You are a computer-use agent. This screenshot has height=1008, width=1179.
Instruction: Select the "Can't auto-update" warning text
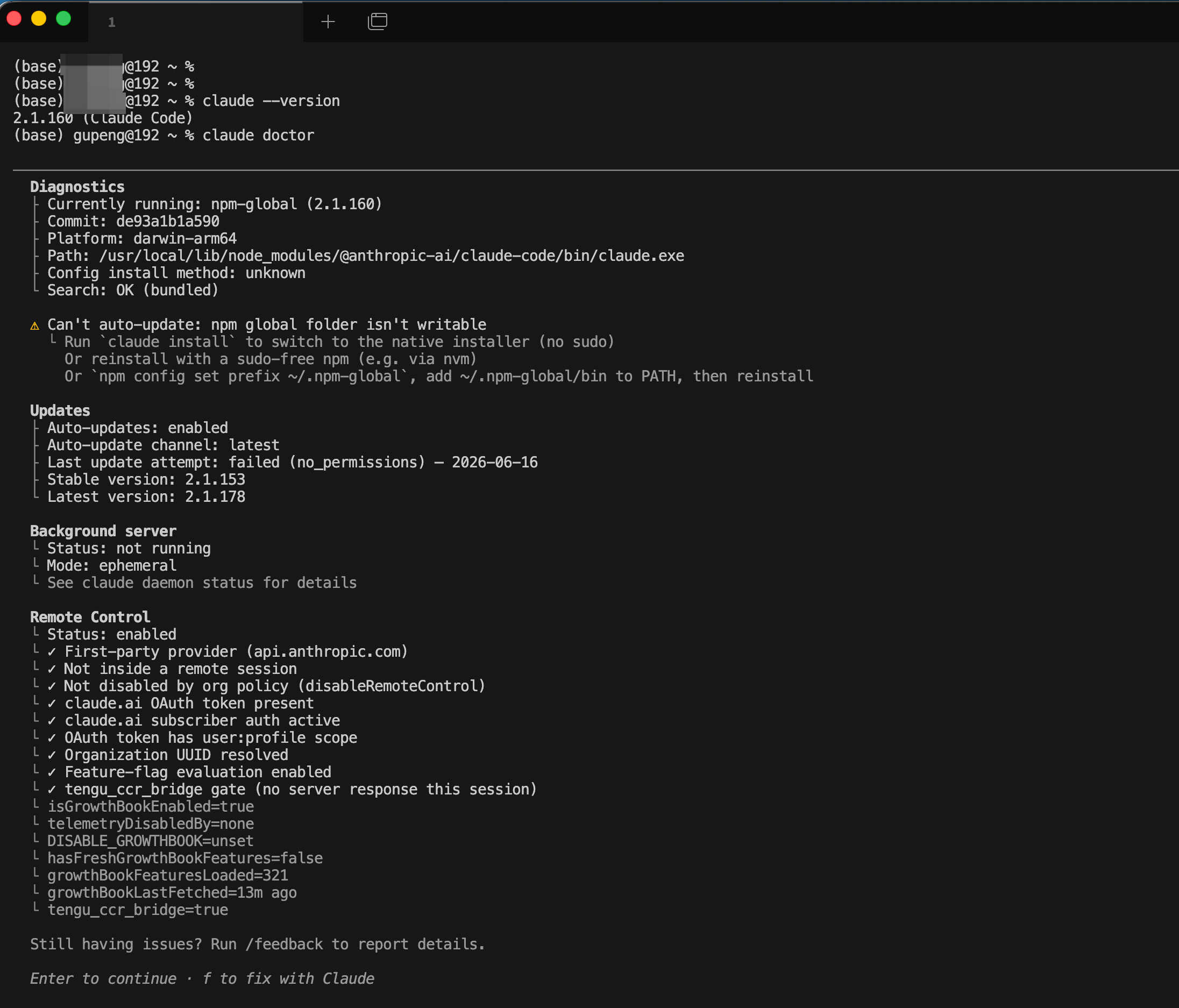(x=267, y=324)
